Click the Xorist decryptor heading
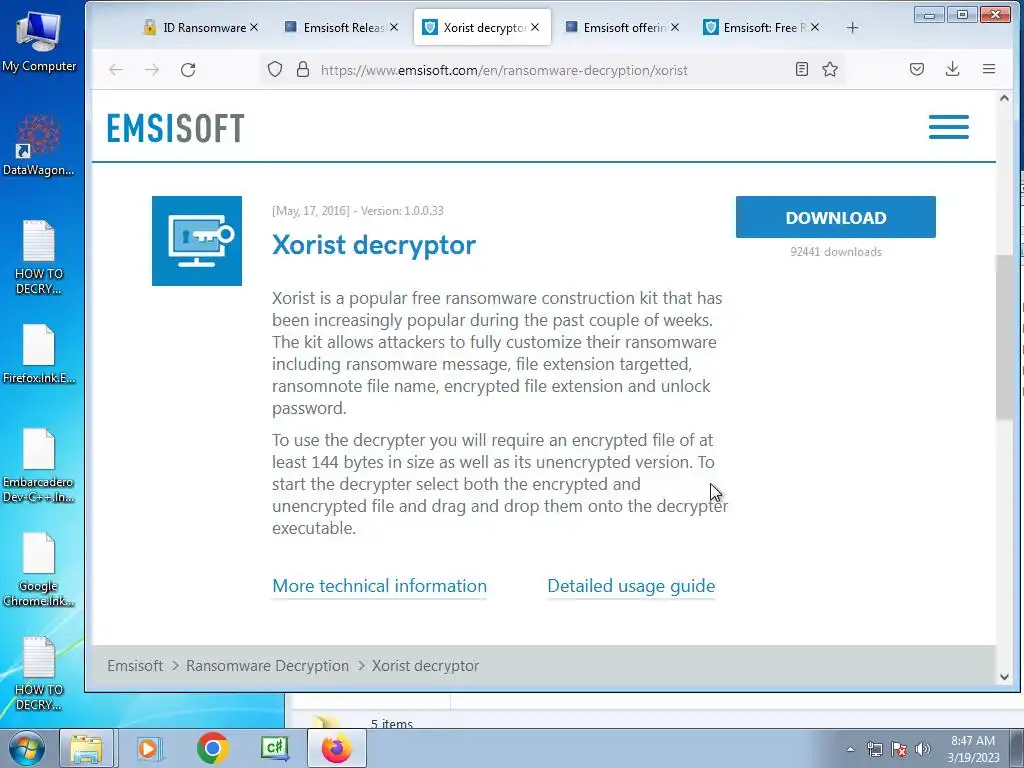 click(x=374, y=245)
